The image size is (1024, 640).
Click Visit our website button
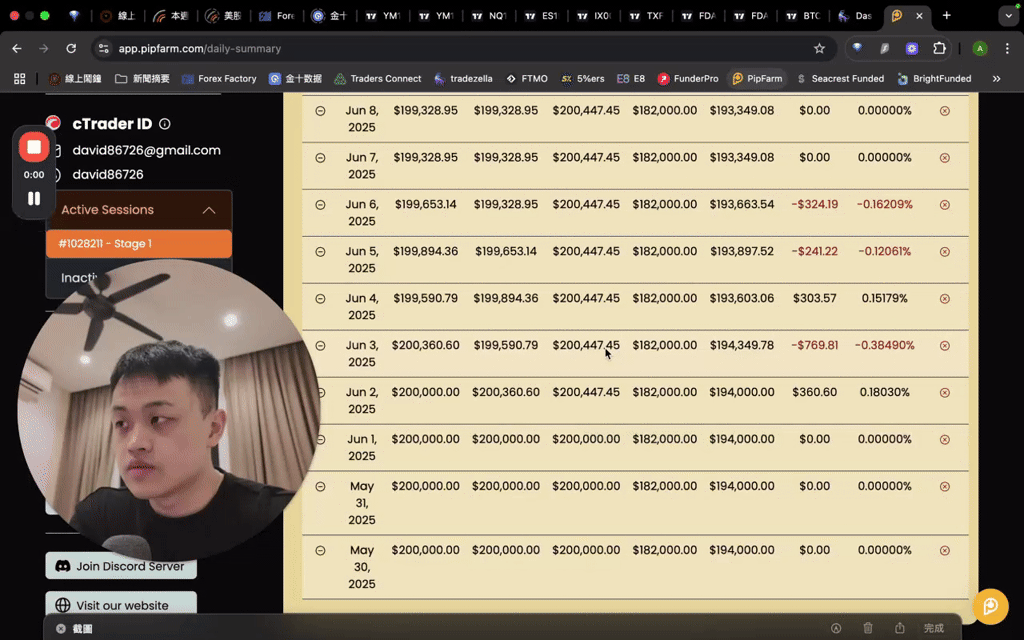coord(121,605)
